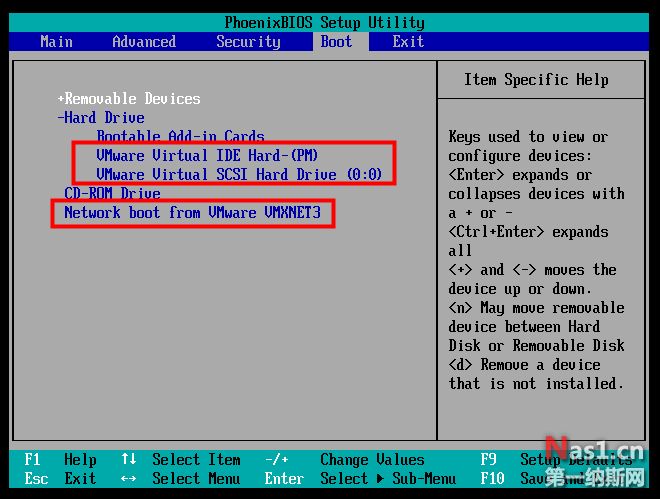Click the -/+ Change Values hint
The image size is (660, 499).
click(345, 459)
